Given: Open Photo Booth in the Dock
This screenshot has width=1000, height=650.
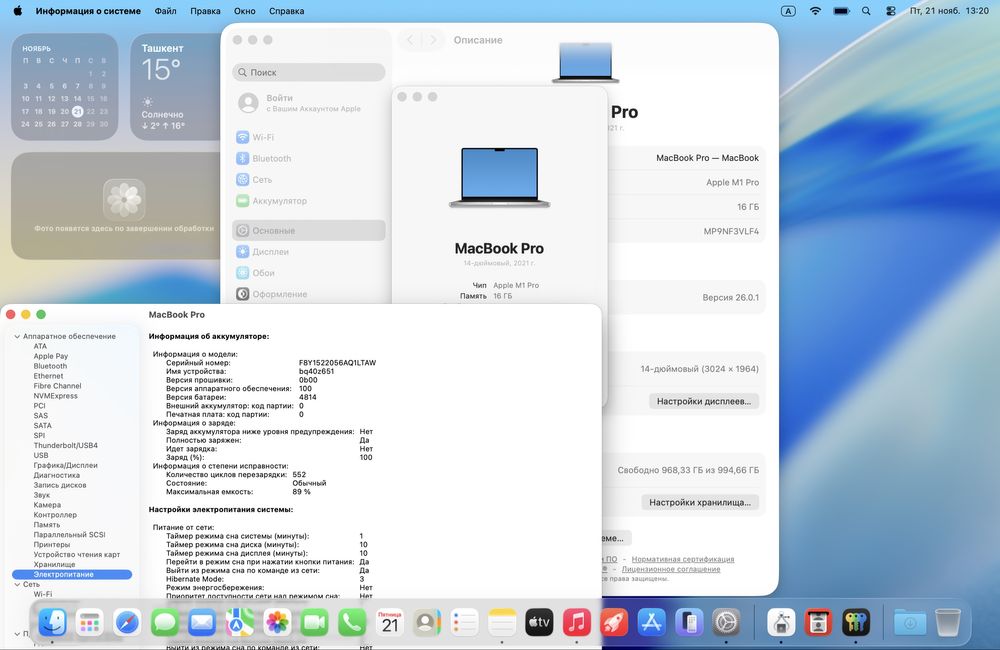Looking at the screenshot, I should click(818, 622).
